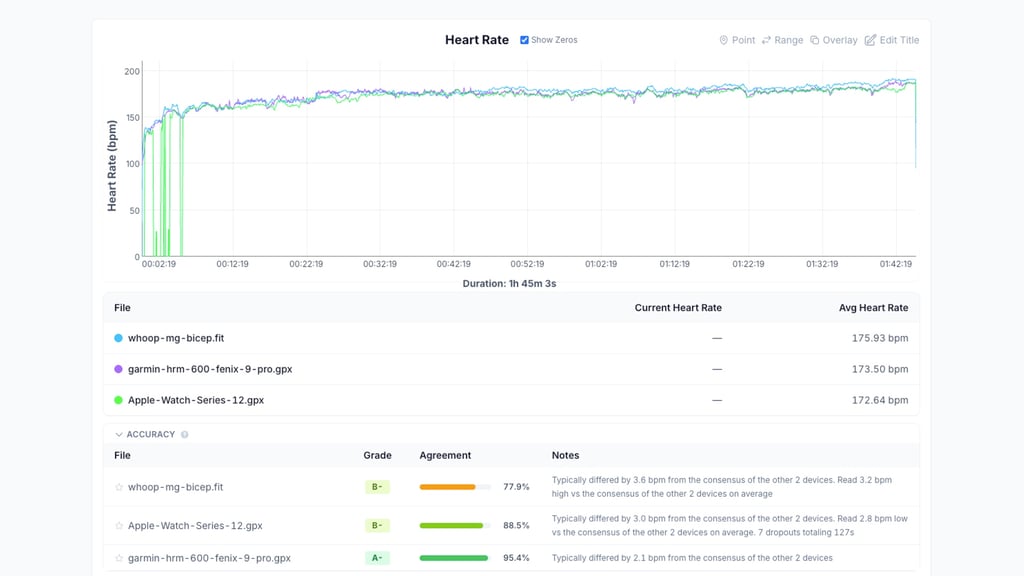The image size is (1024, 576).
Task: Click the 173.50 bpm average value
Action: (x=880, y=369)
